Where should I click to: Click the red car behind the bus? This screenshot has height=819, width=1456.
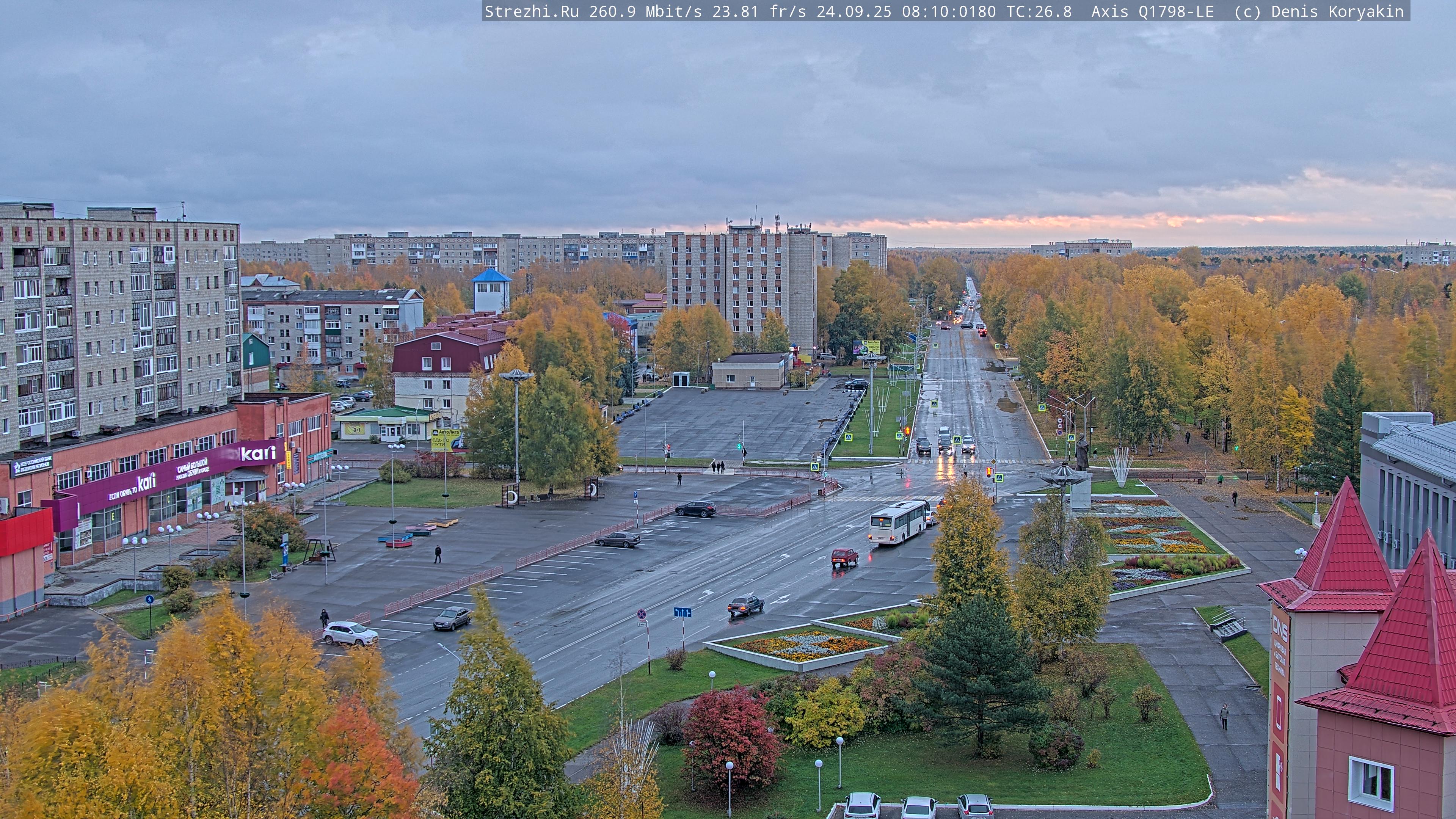pyautogui.click(x=844, y=557)
